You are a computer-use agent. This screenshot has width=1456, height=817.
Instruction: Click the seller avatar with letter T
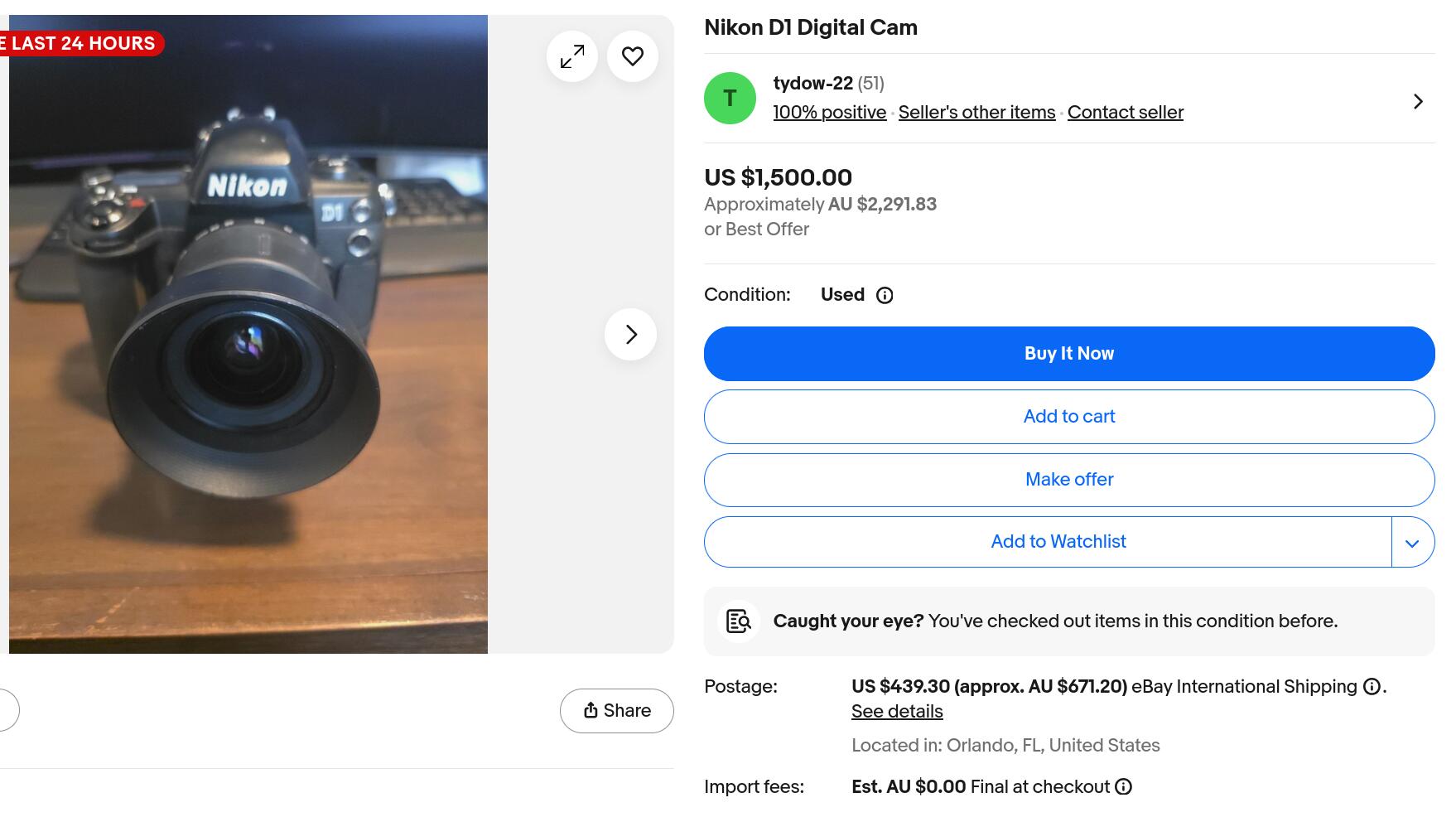click(730, 99)
